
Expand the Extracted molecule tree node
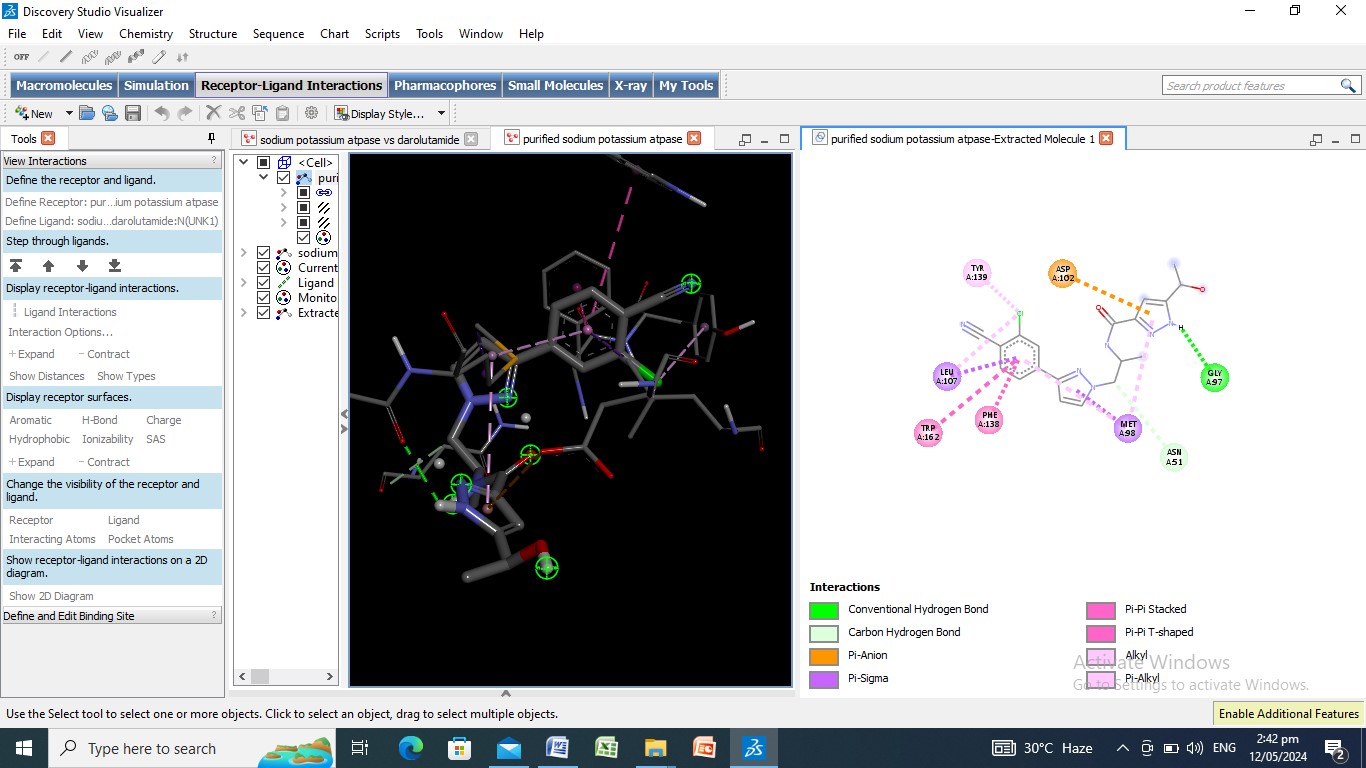pos(244,313)
